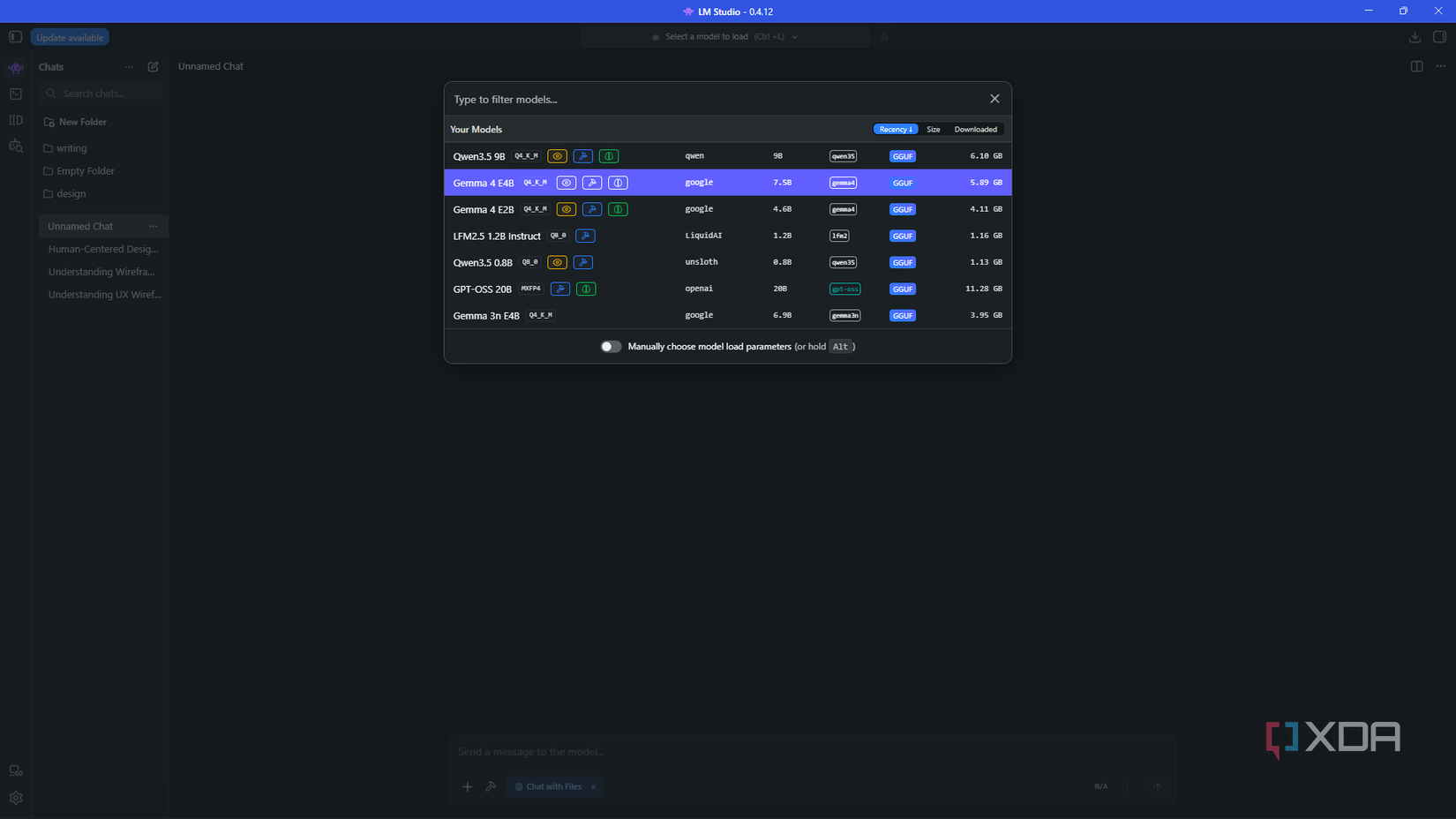
Task: Open the Chats view icon in left rail
Action: coord(16,67)
